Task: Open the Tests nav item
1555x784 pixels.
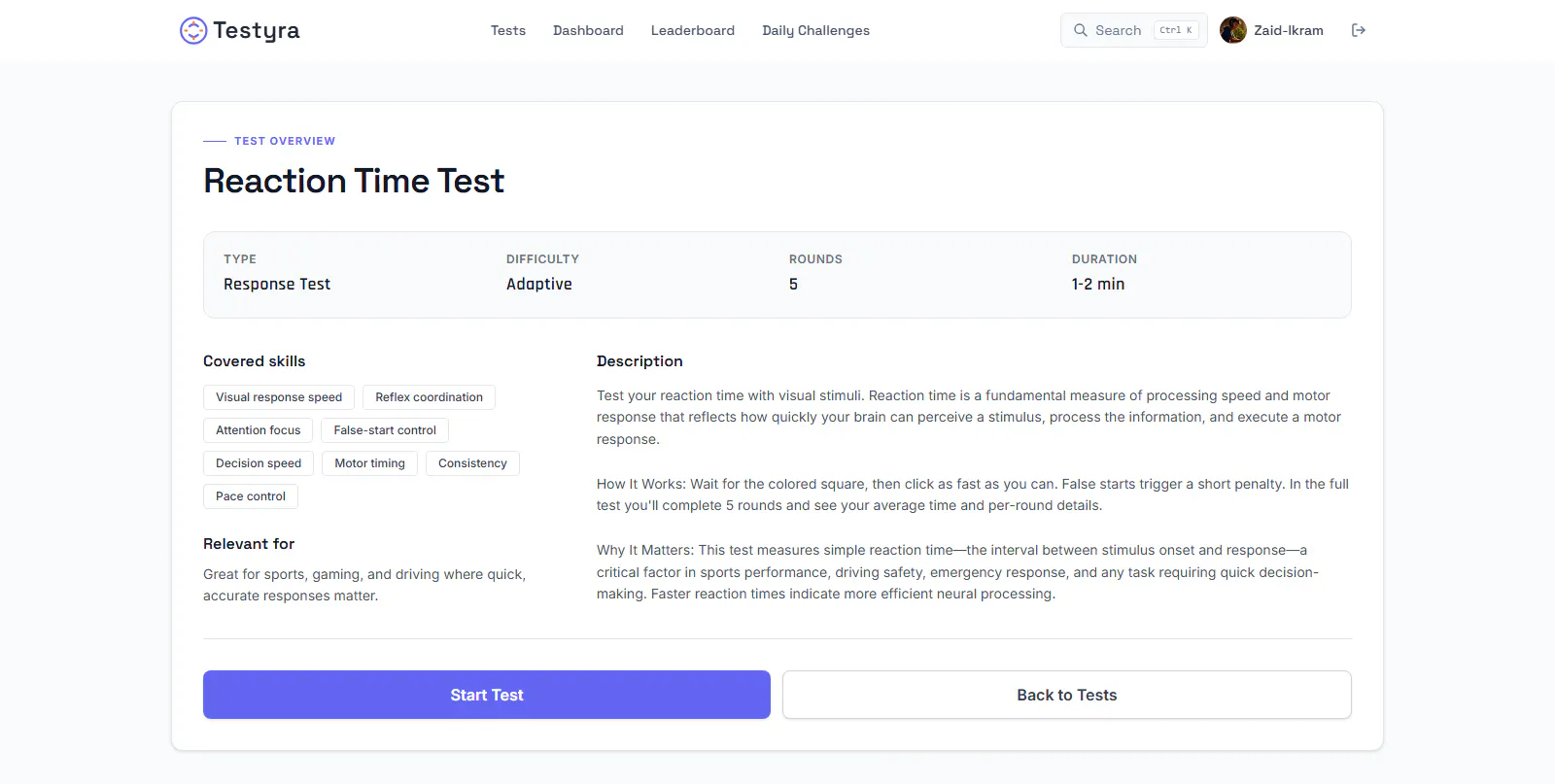Action: point(508,30)
